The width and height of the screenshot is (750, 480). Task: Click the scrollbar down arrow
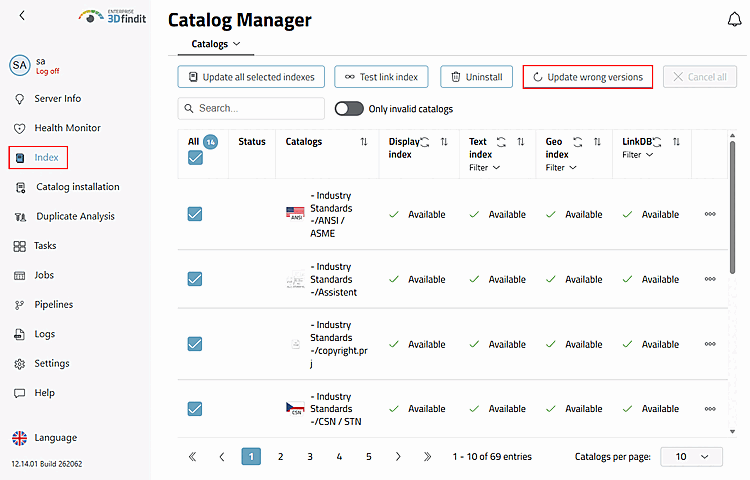pyautogui.click(x=732, y=431)
